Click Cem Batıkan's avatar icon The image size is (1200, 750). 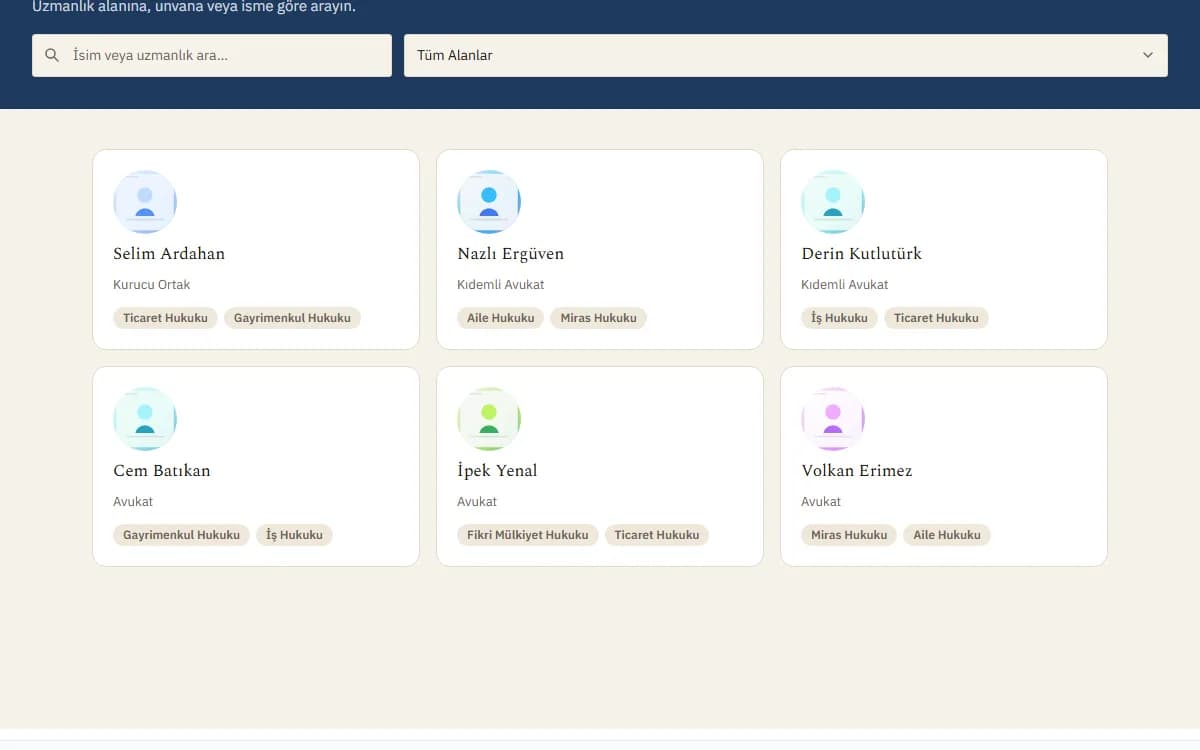coord(145,419)
